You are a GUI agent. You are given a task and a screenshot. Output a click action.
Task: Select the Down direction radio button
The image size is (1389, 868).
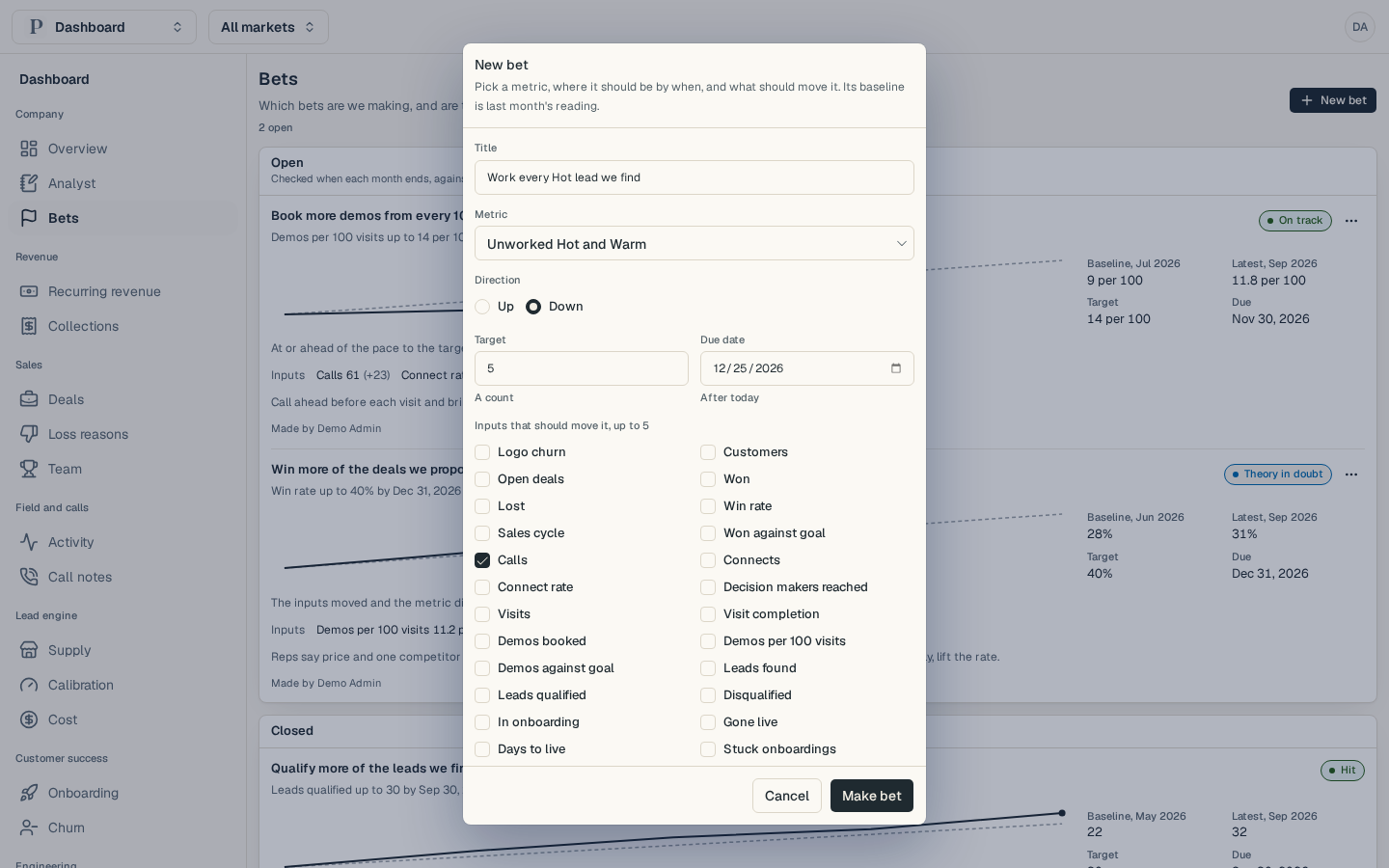click(x=533, y=307)
